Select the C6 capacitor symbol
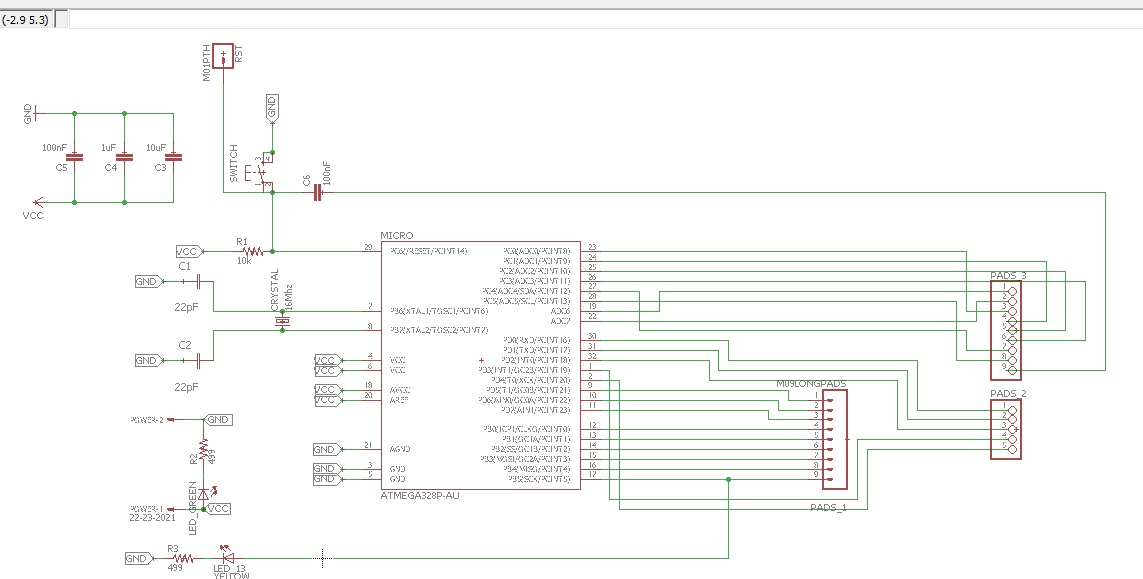The width and height of the screenshot is (1143, 579). click(x=317, y=193)
